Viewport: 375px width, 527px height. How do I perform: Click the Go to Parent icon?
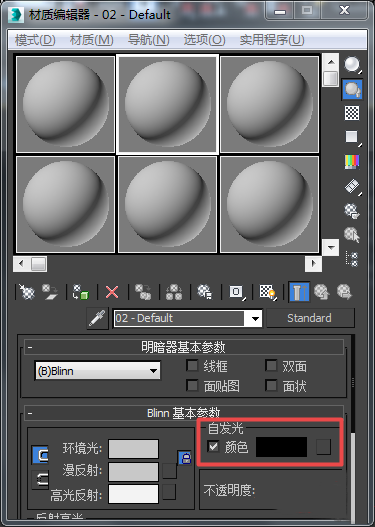click(x=322, y=292)
